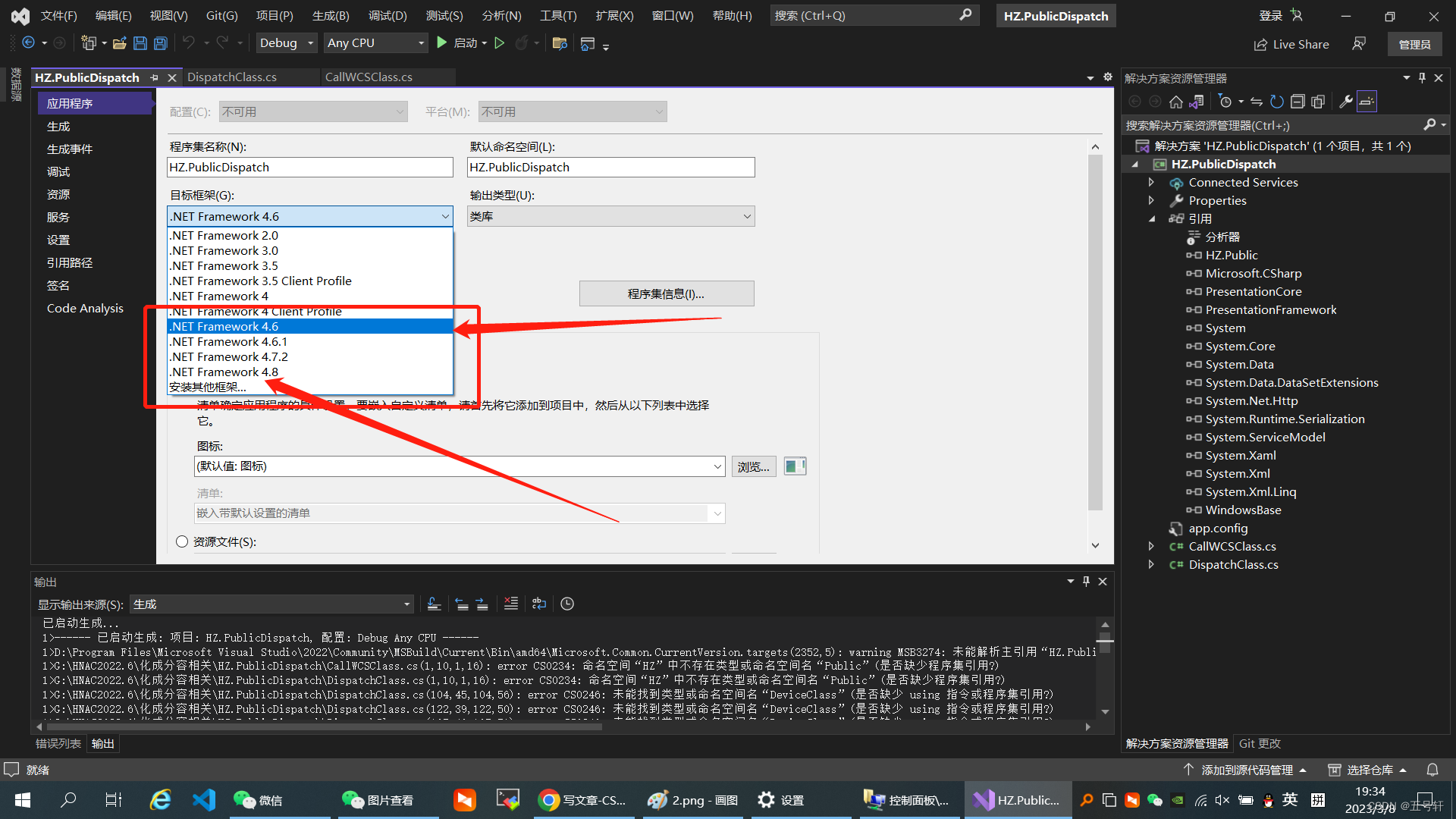Screen dimensions: 1456x819
Task: Click the green start debugging play icon
Action: pos(442,43)
